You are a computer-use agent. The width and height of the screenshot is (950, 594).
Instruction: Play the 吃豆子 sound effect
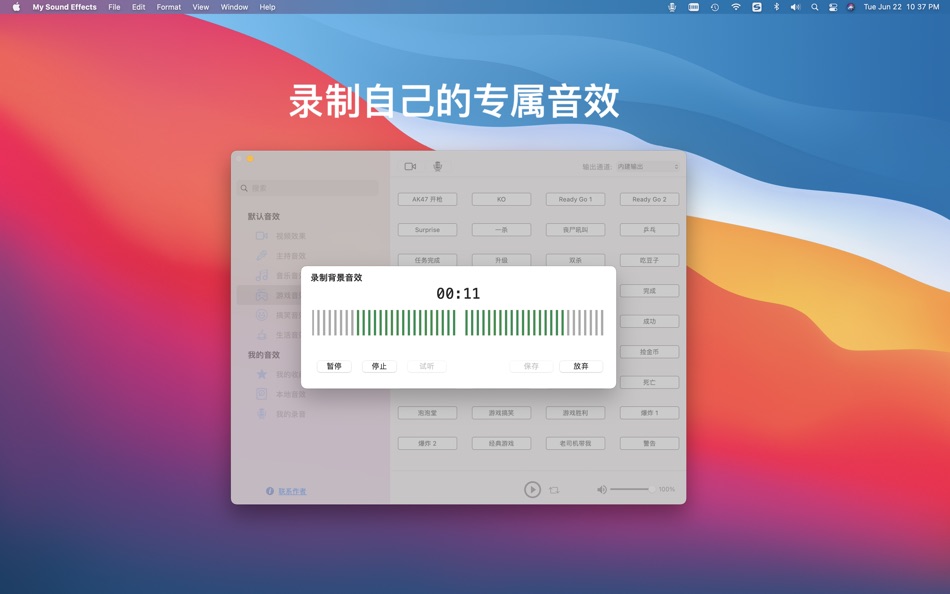click(x=649, y=260)
